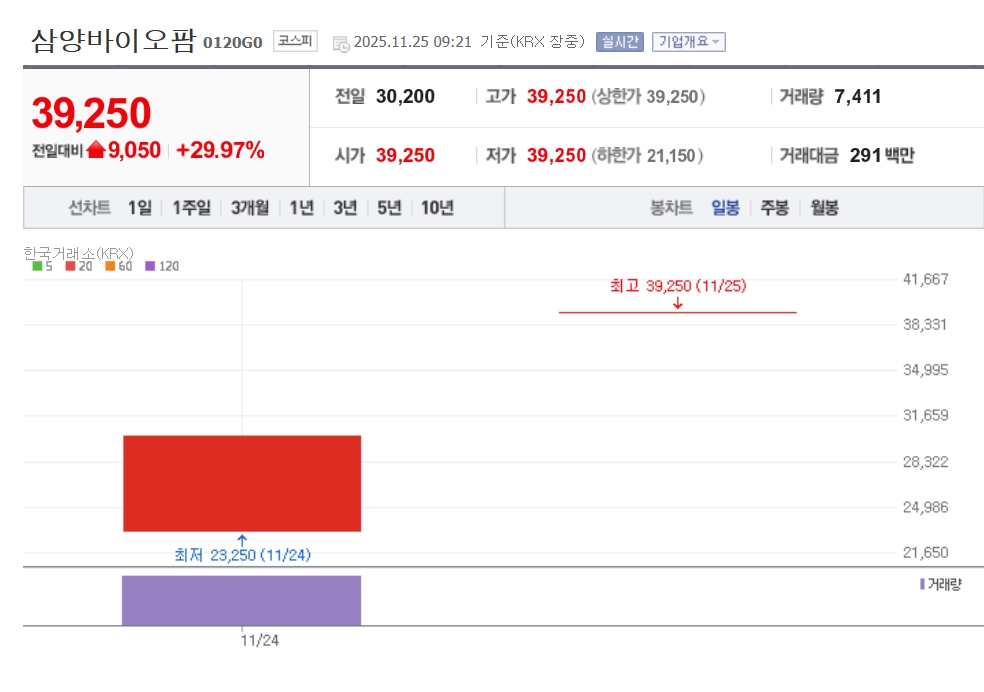Click the 실시간 real-time button

[x=619, y=41]
